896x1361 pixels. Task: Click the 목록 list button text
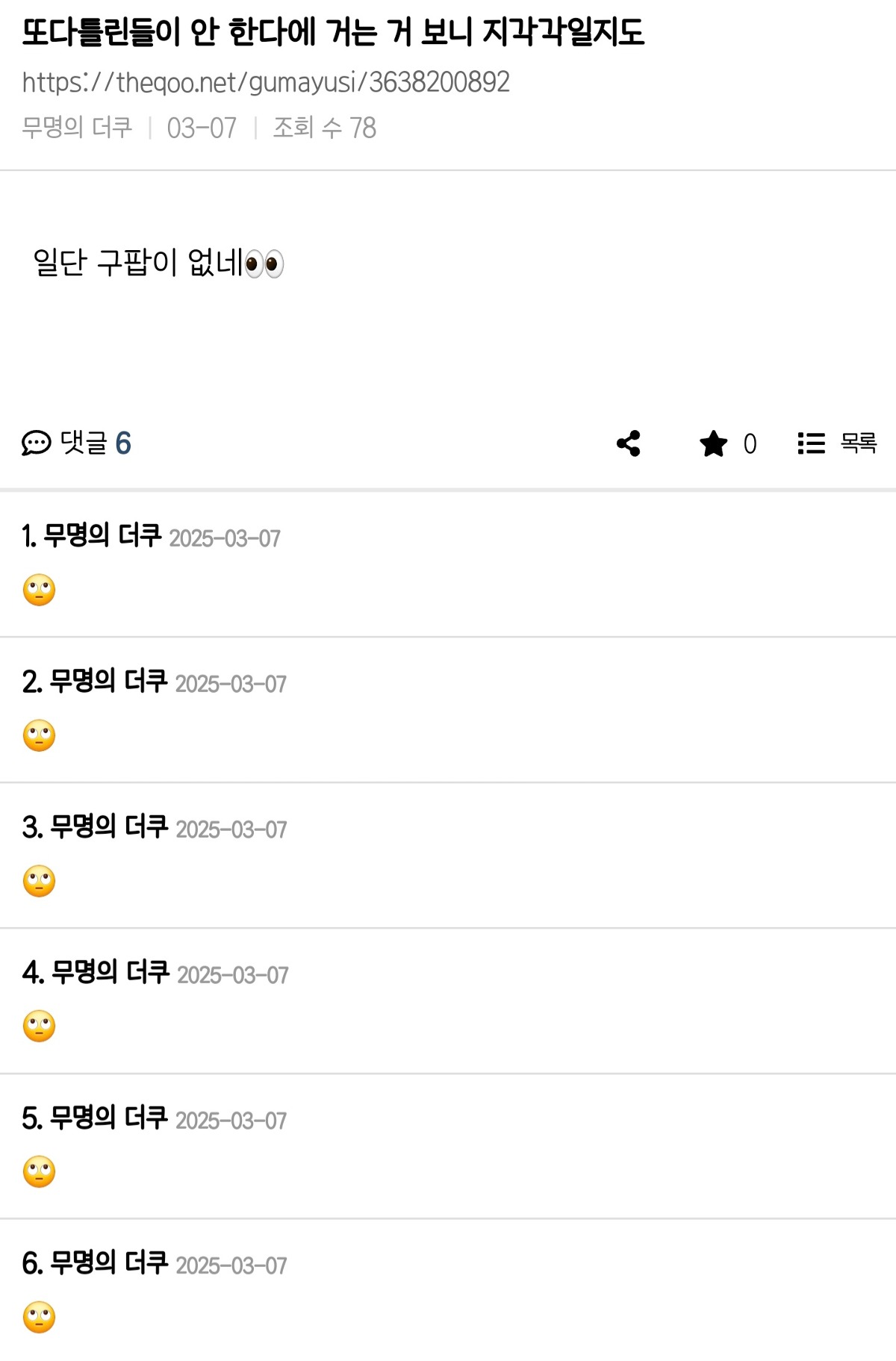pyautogui.click(x=858, y=443)
